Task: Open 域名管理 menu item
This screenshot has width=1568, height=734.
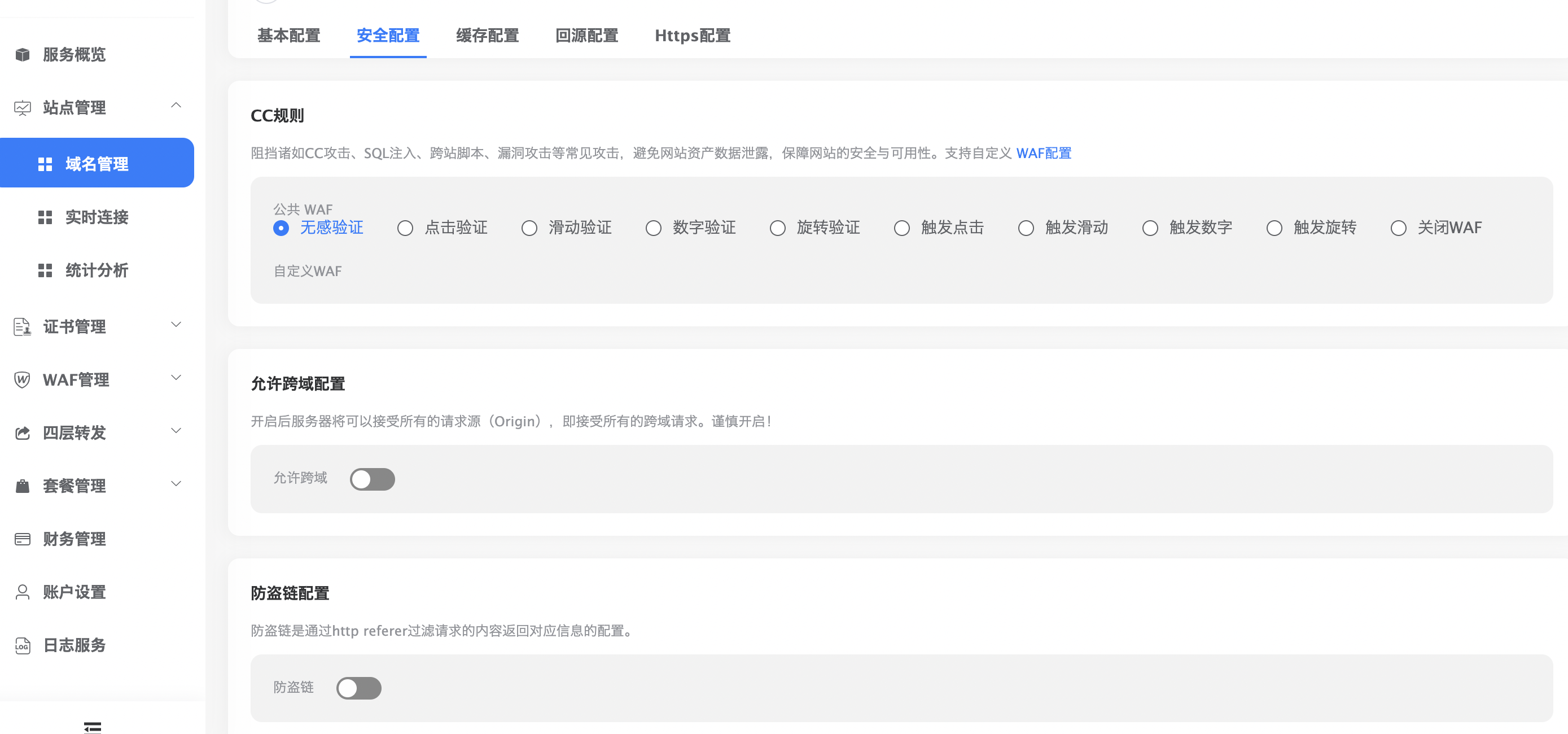Action: 97,163
